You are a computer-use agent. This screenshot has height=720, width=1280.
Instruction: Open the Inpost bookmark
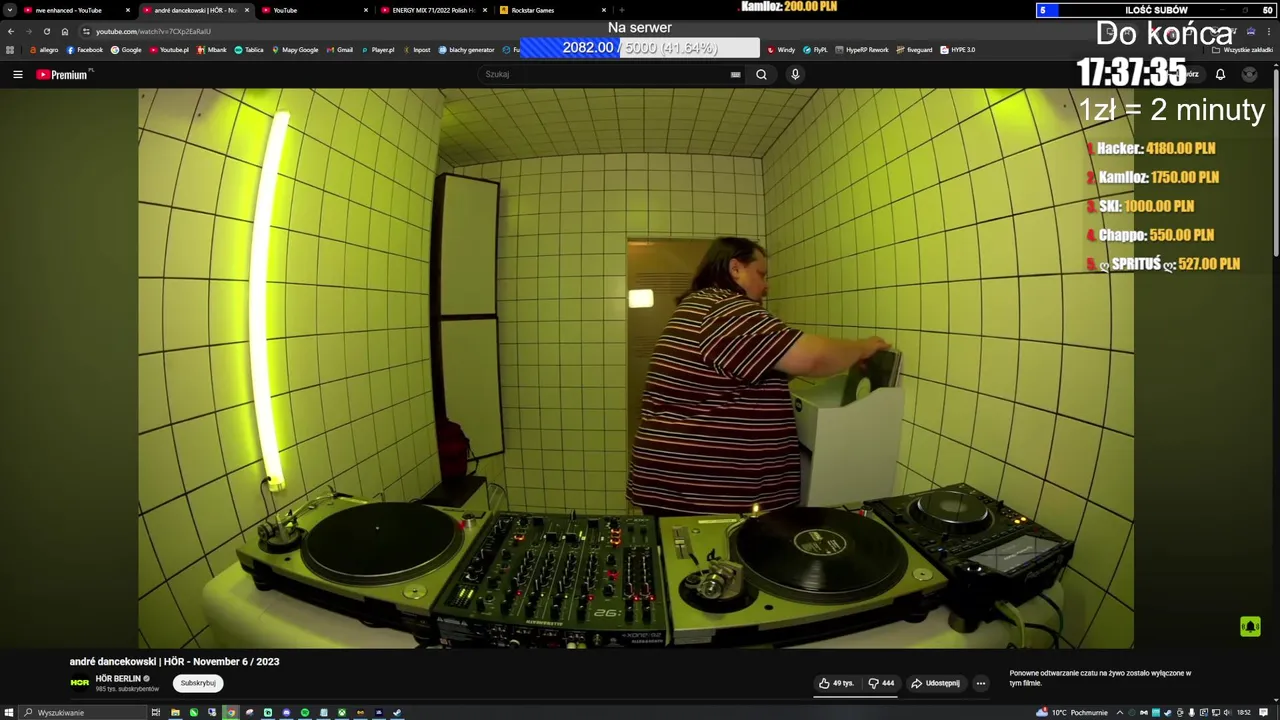click(417, 50)
